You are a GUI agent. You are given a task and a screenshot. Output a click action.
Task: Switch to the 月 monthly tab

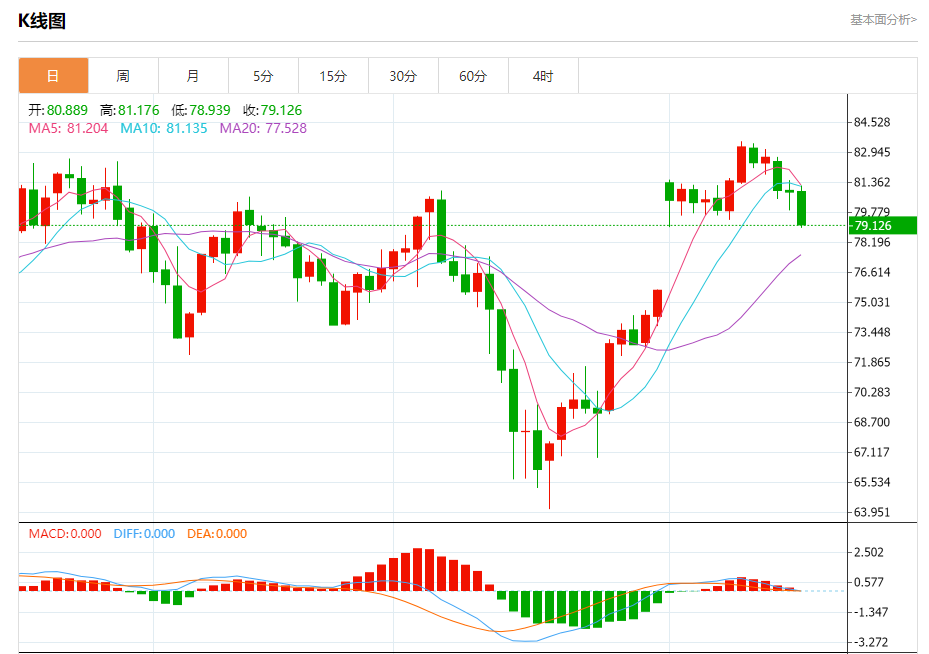point(193,76)
